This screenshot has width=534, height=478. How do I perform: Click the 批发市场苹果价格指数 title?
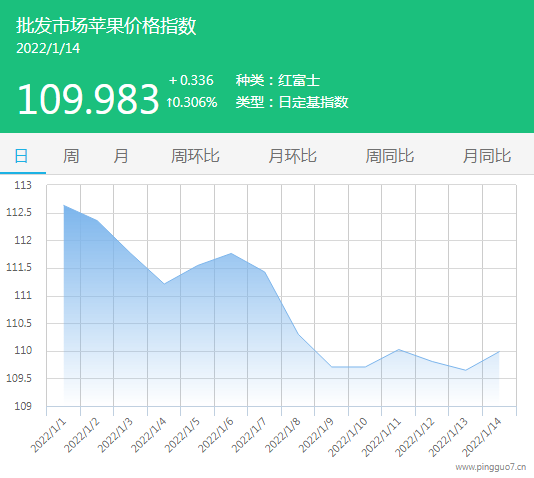pyautogui.click(x=106, y=26)
